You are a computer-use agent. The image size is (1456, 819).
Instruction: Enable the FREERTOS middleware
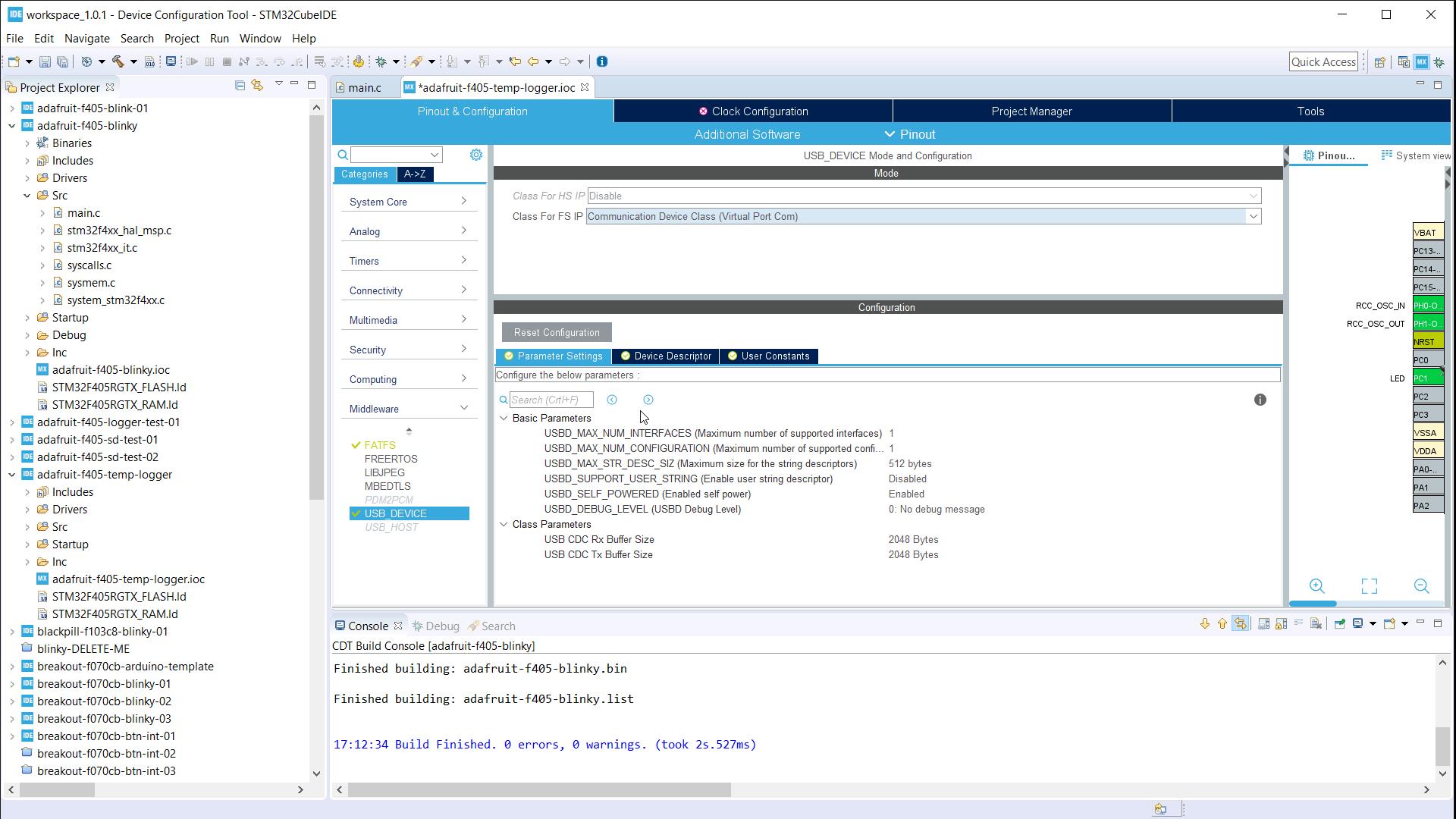tap(392, 459)
